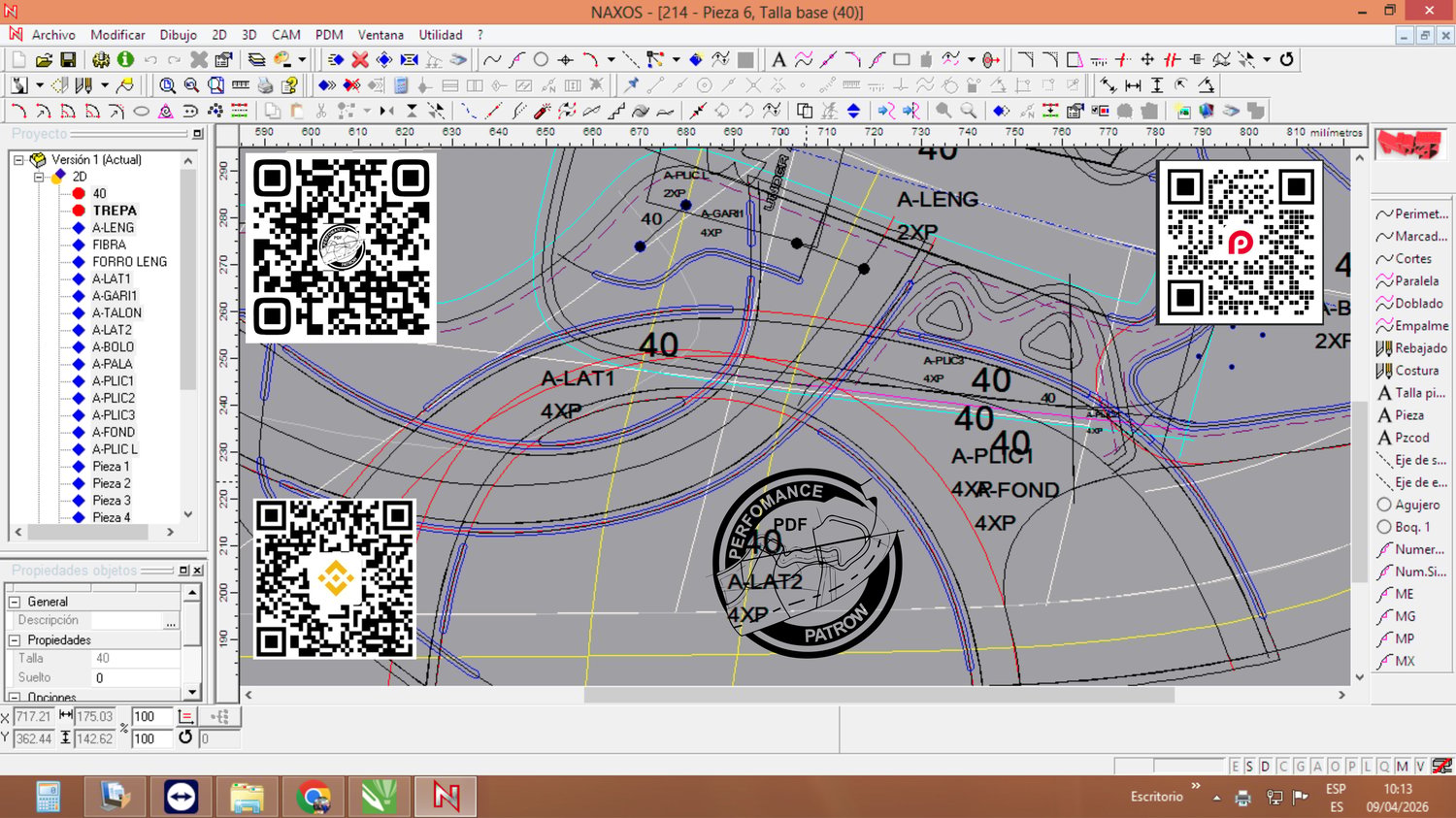Open File Explorer from the taskbar

click(x=247, y=797)
